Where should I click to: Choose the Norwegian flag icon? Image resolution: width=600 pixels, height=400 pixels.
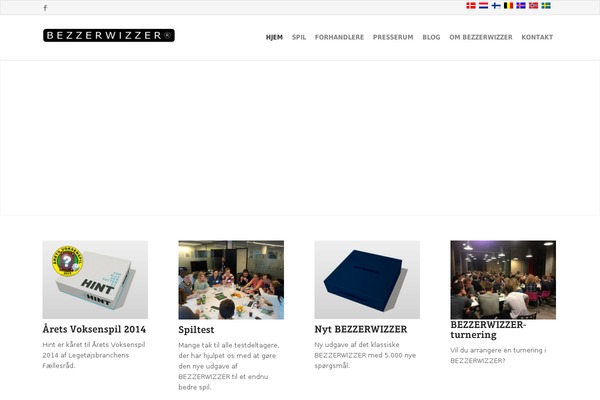tap(533, 5)
